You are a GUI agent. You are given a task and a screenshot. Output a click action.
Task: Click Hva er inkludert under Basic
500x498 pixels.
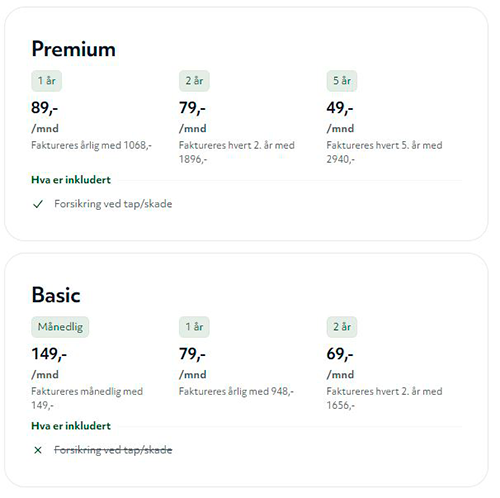[x=71, y=426]
